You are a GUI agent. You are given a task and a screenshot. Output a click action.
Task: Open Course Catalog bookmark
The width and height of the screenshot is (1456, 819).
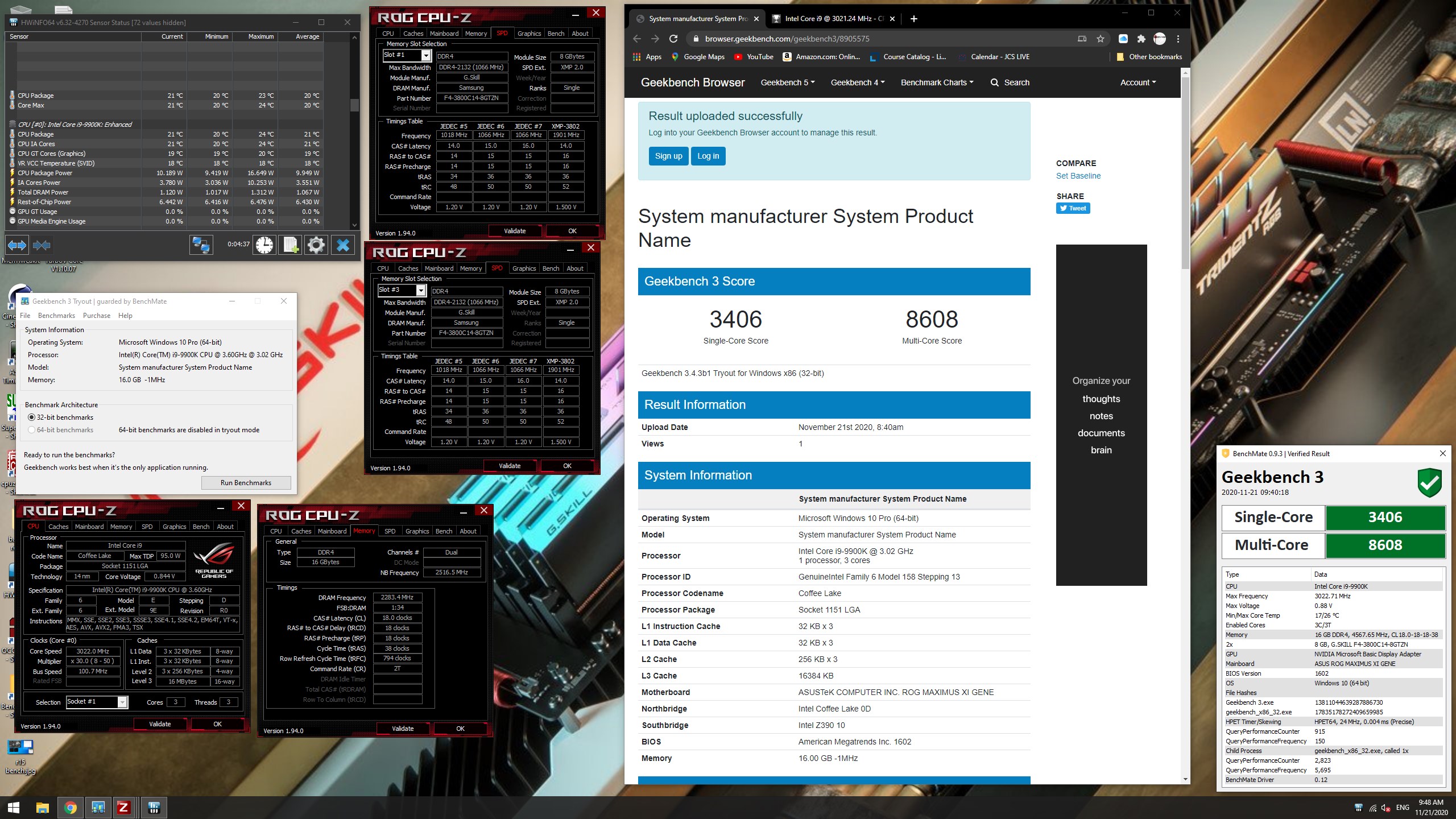coord(908,57)
